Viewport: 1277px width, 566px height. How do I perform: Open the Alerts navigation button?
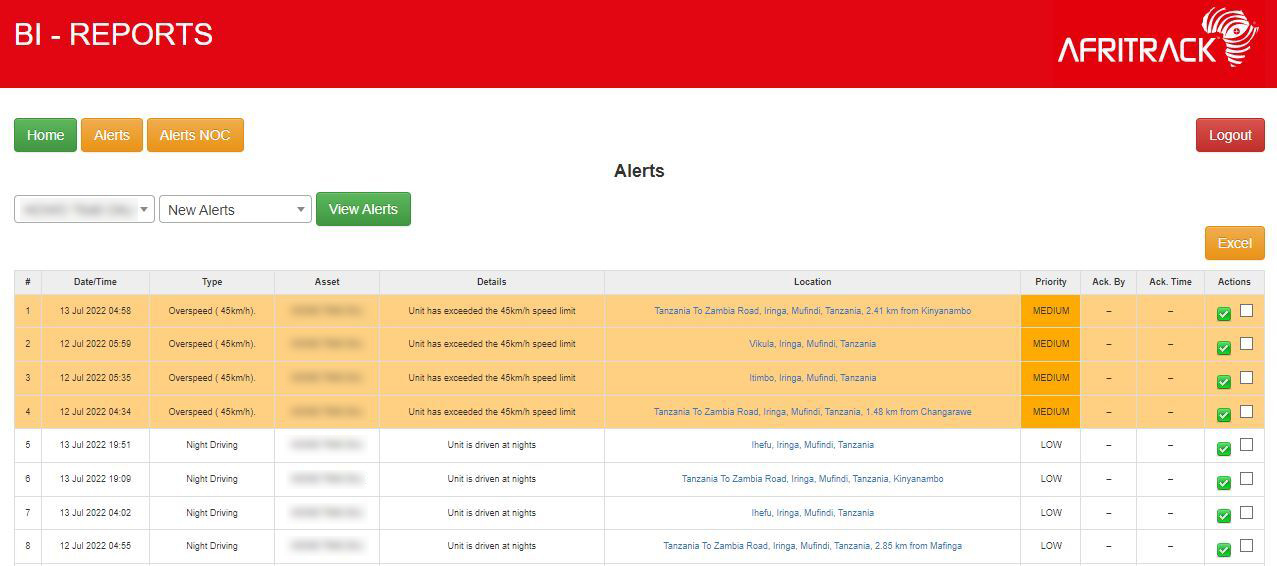tap(112, 135)
